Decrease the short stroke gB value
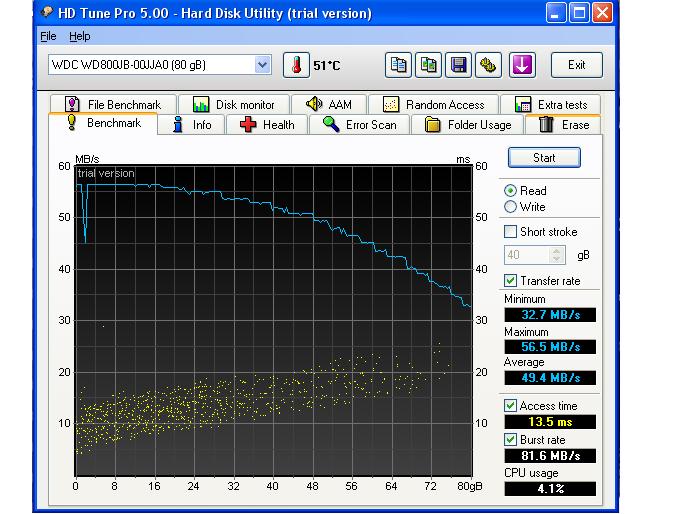Screen dimensions: 680x514 coord(556,259)
